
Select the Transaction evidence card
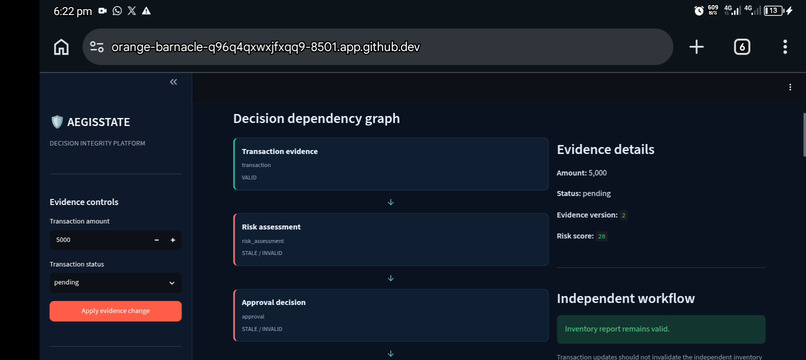(x=391, y=164)
